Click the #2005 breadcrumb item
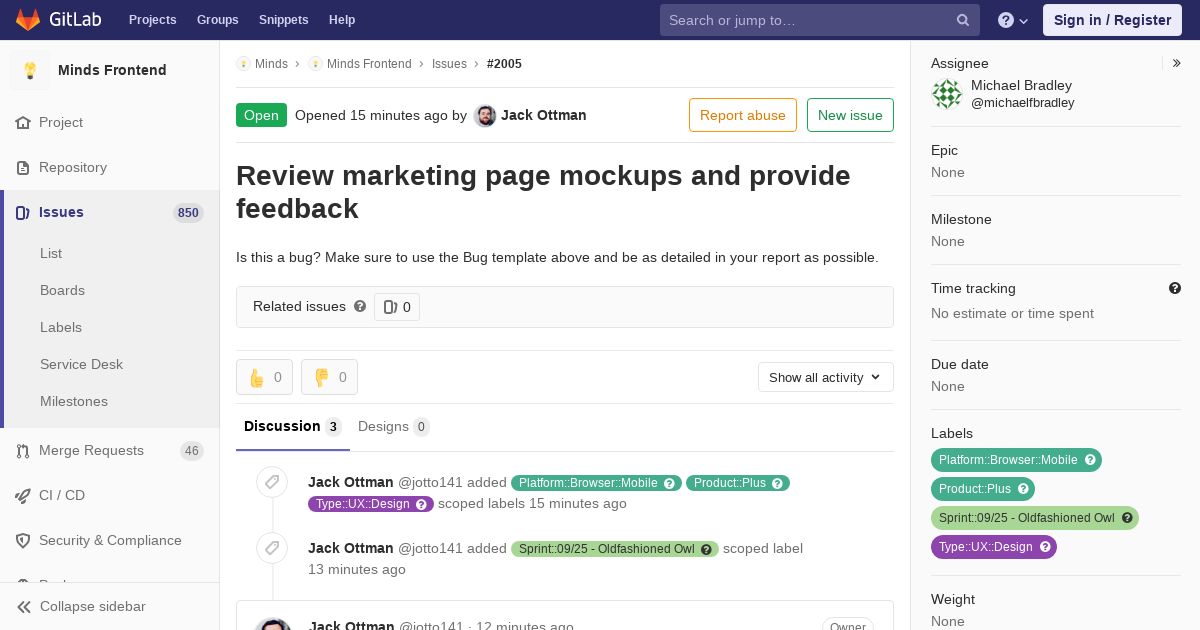1200x630 pixels. (504, 63)
